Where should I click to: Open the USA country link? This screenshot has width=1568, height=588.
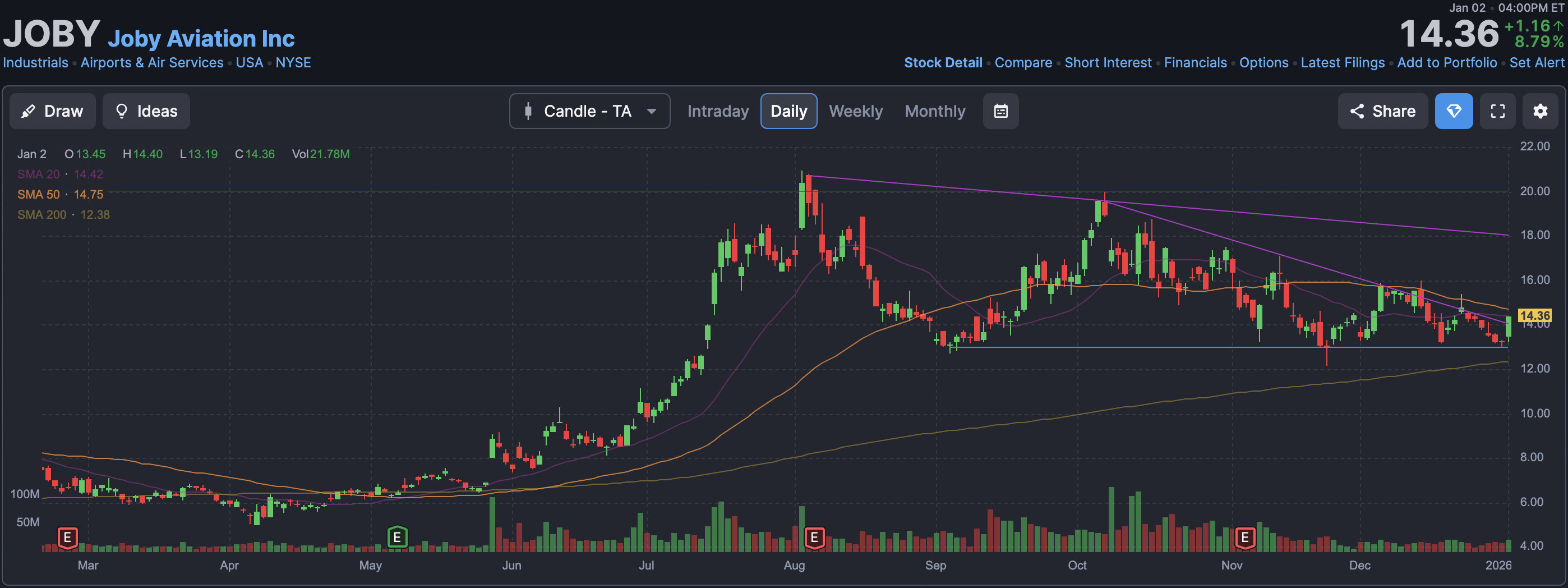click(250, 63)
